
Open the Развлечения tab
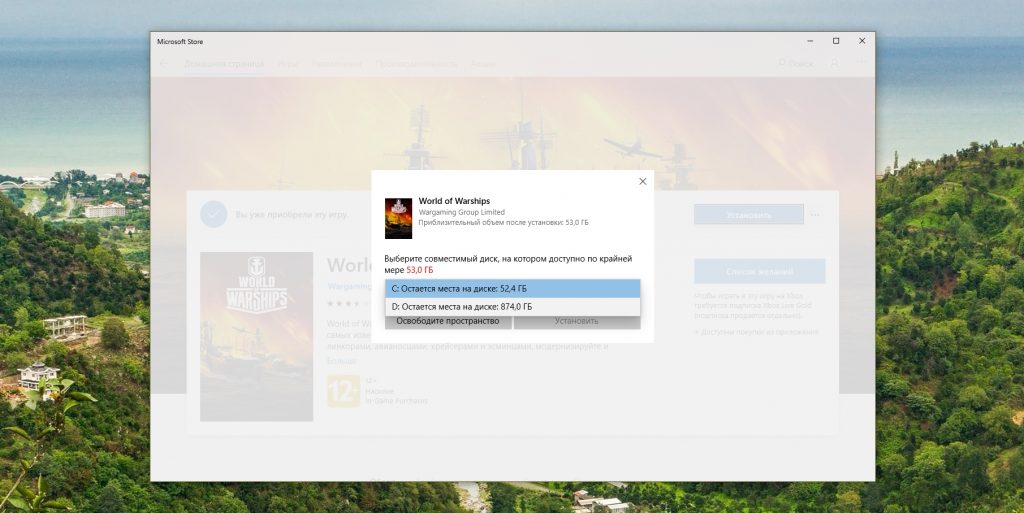[336, 64]
